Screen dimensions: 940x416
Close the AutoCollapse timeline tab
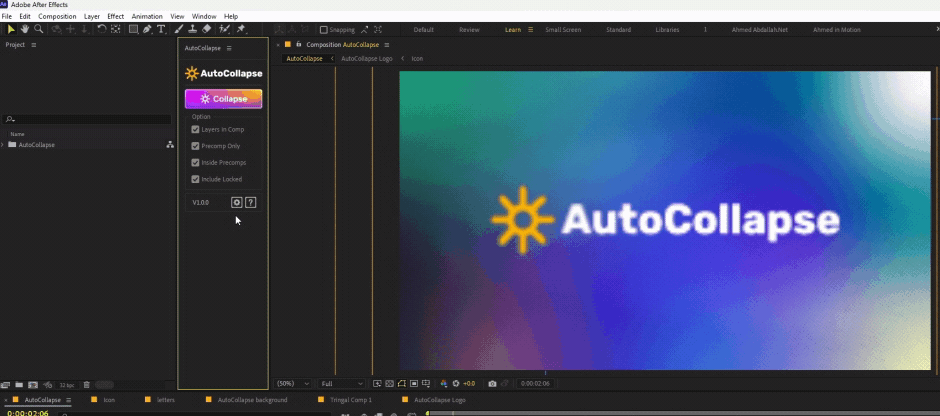(x=6, y=400)
